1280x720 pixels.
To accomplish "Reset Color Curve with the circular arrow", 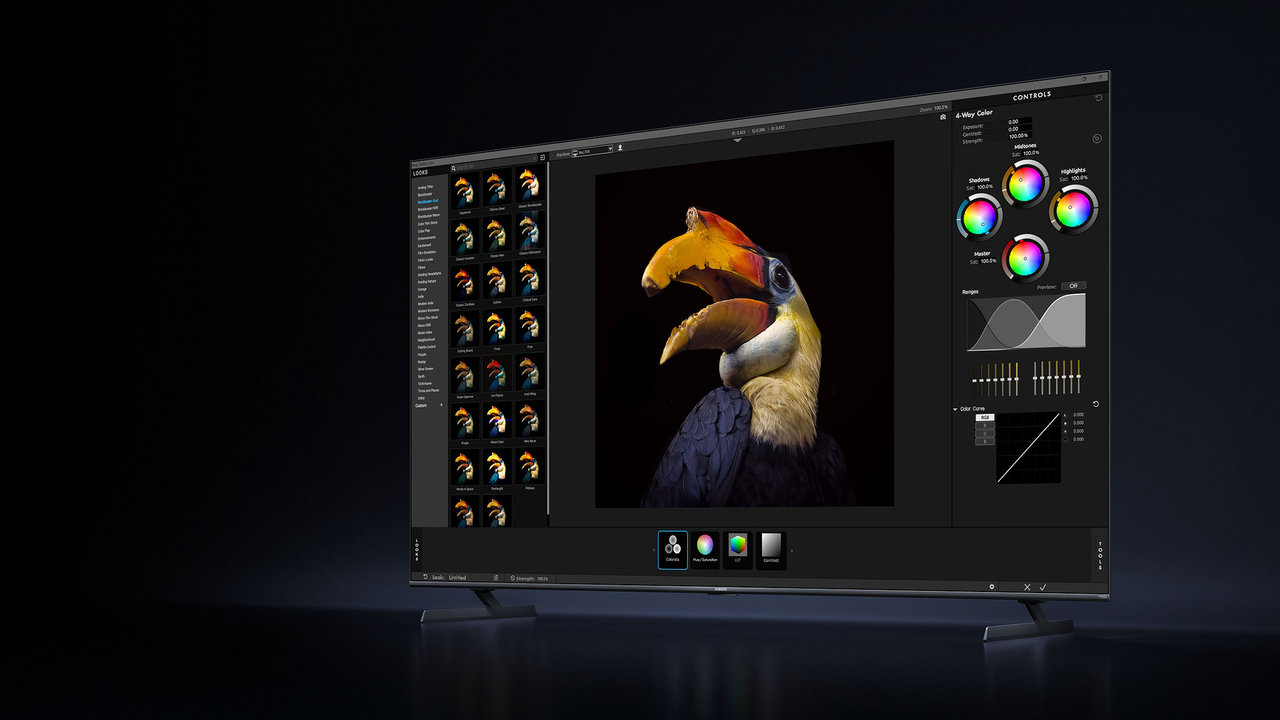I will (x=1096, y=404).
